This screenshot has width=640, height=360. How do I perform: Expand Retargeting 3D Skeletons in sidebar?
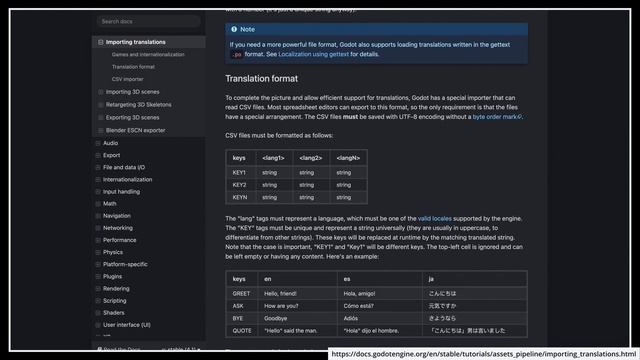100,104
